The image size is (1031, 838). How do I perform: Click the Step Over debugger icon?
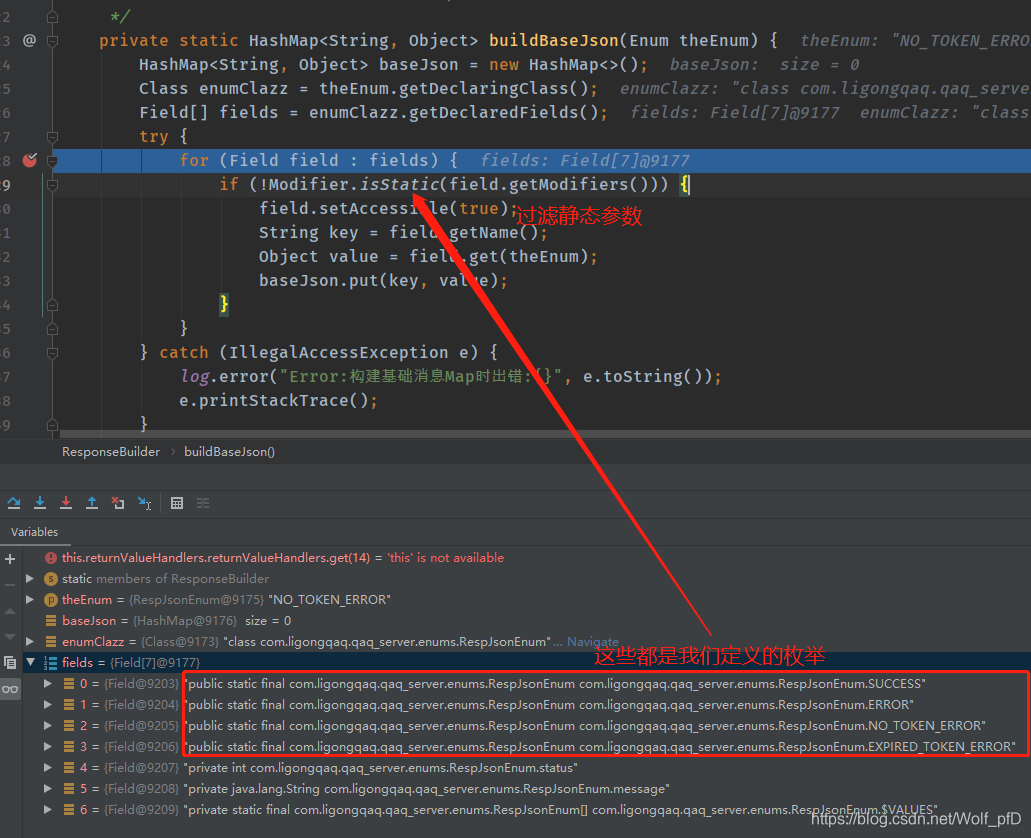(x=14, y=503)
